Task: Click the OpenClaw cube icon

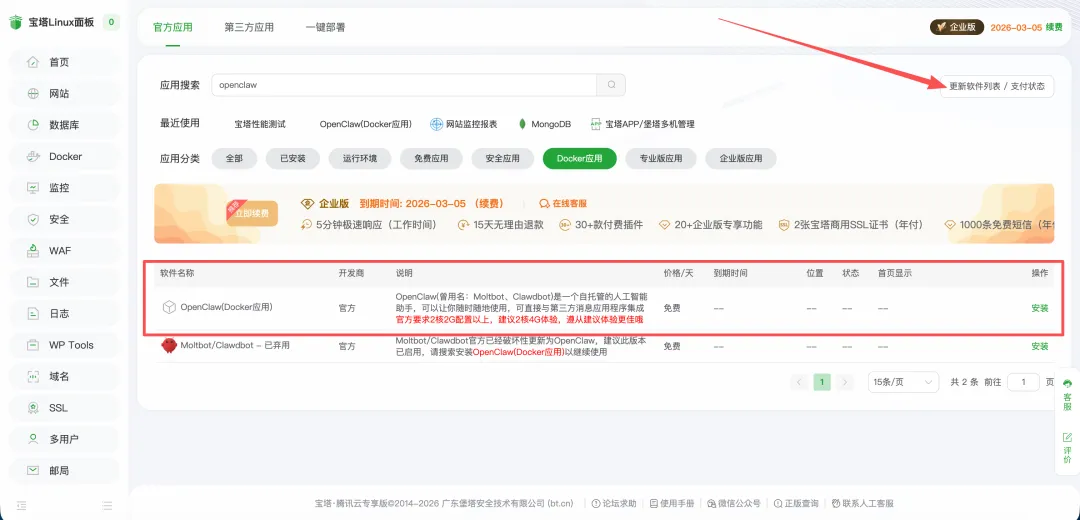Action: click(169, 307)
